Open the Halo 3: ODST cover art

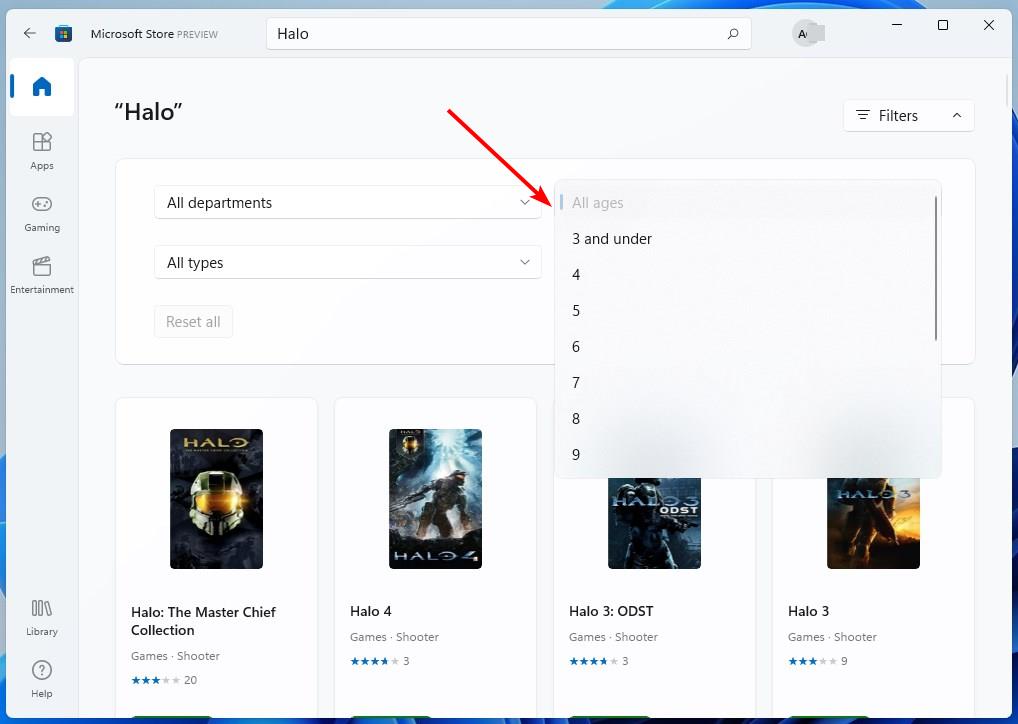(x=654, y=523)
